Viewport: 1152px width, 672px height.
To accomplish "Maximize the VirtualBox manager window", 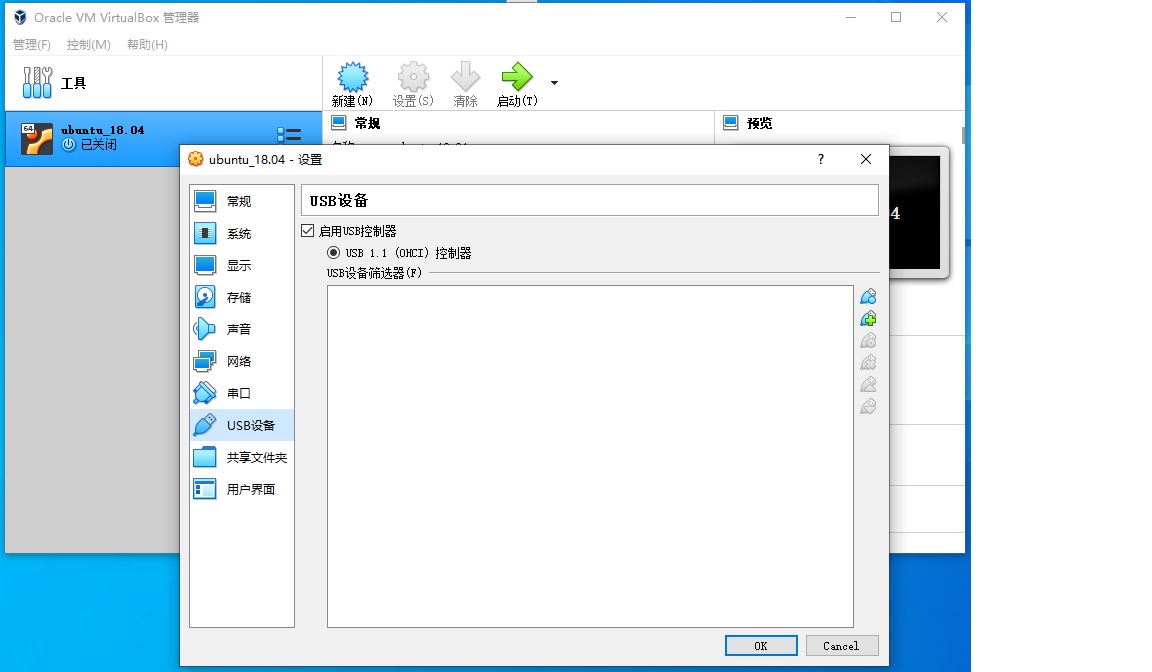I will (x=896, y=17).
